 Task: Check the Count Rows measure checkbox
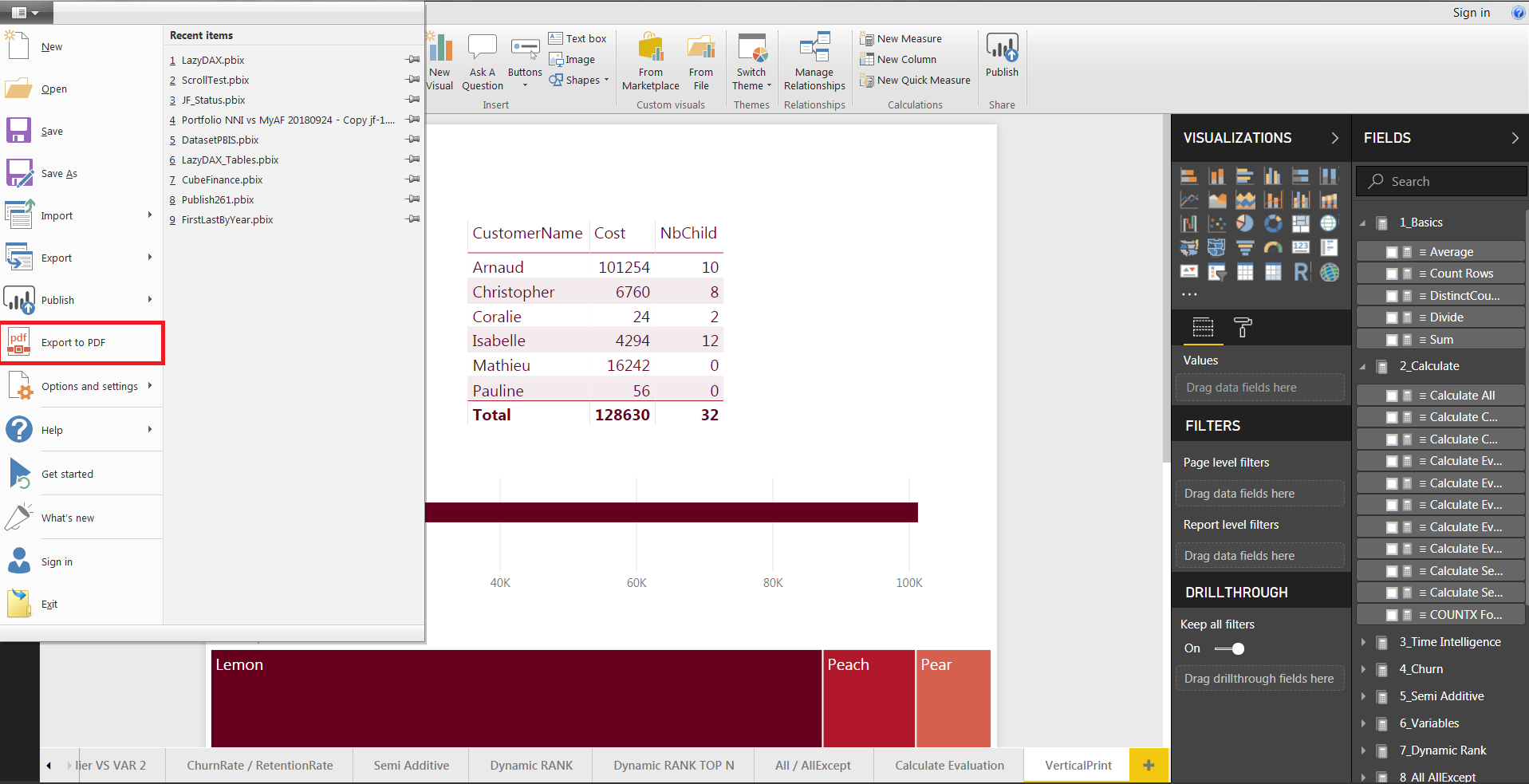pyautogui.click(x=1392, y=274)
